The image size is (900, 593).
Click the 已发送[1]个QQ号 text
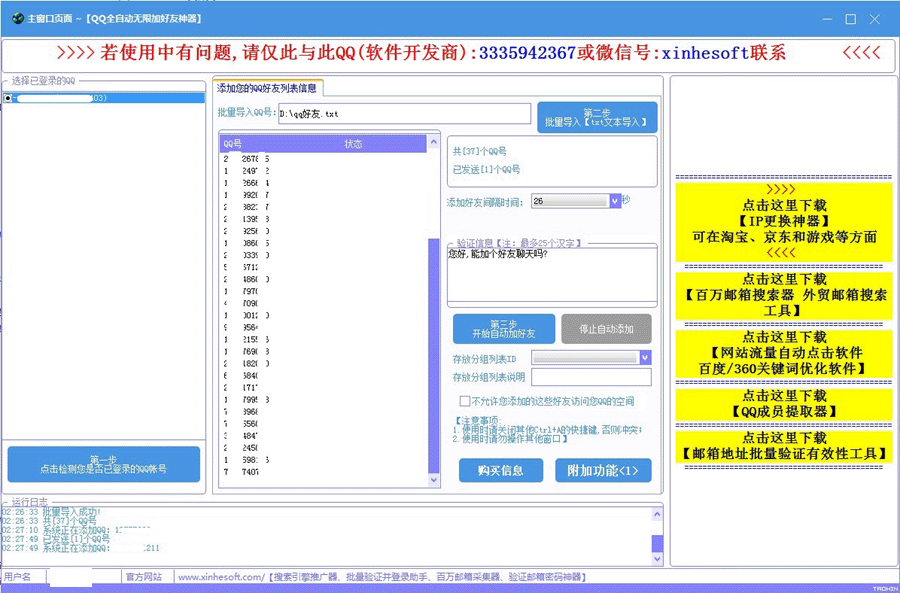(x=486, y=169)
